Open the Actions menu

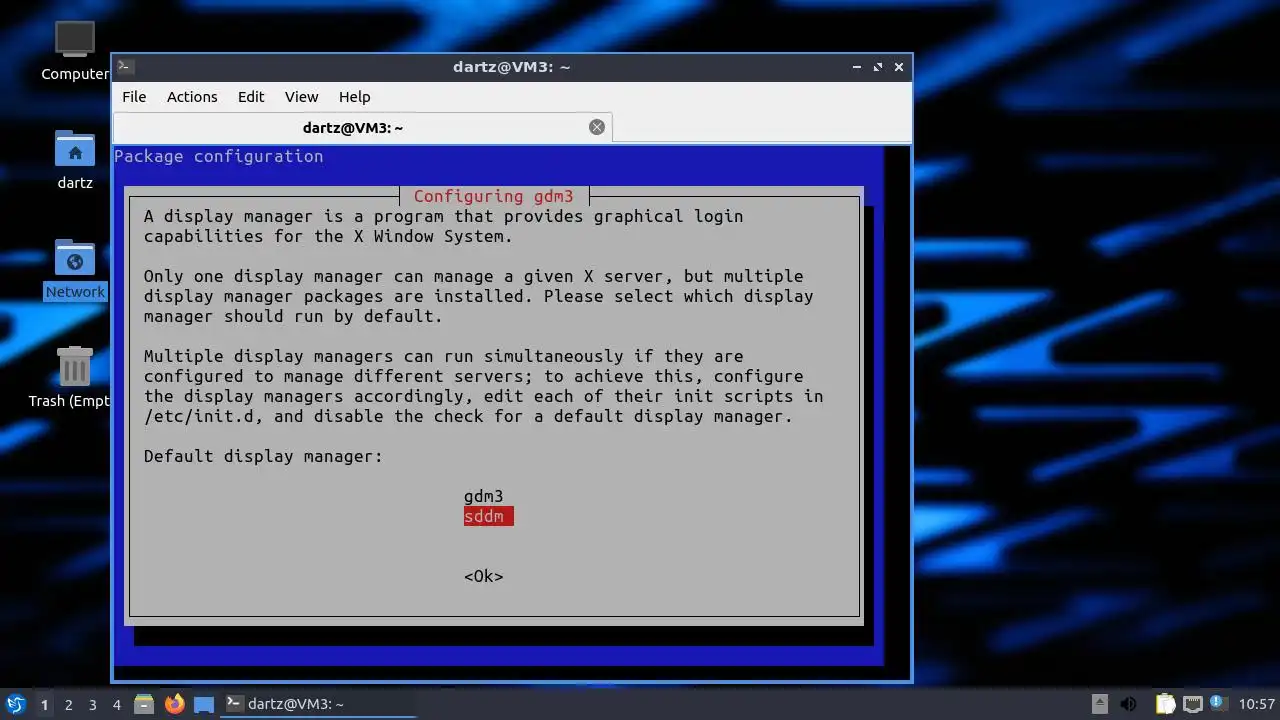tap(192, 97)
